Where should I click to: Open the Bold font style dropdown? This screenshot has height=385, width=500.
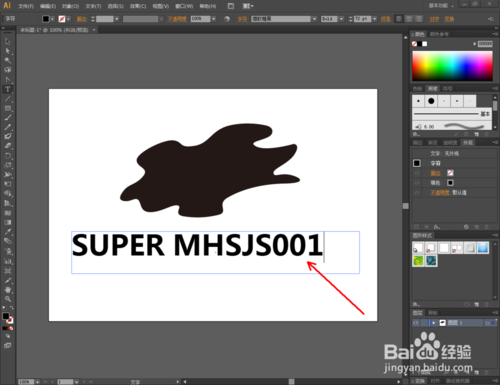[x=341, y=19]
